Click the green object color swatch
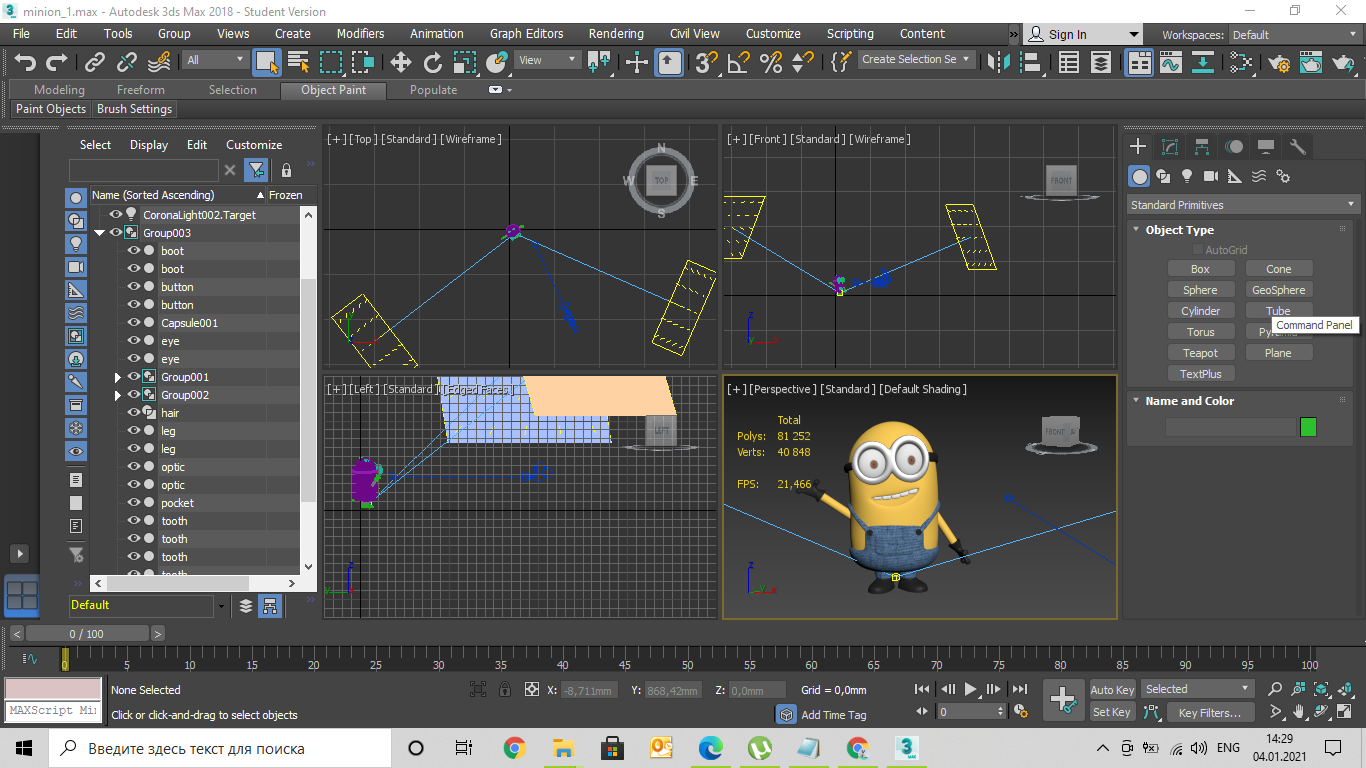The height and width of the screenshot is (768, 1366). coord(1308,427)
